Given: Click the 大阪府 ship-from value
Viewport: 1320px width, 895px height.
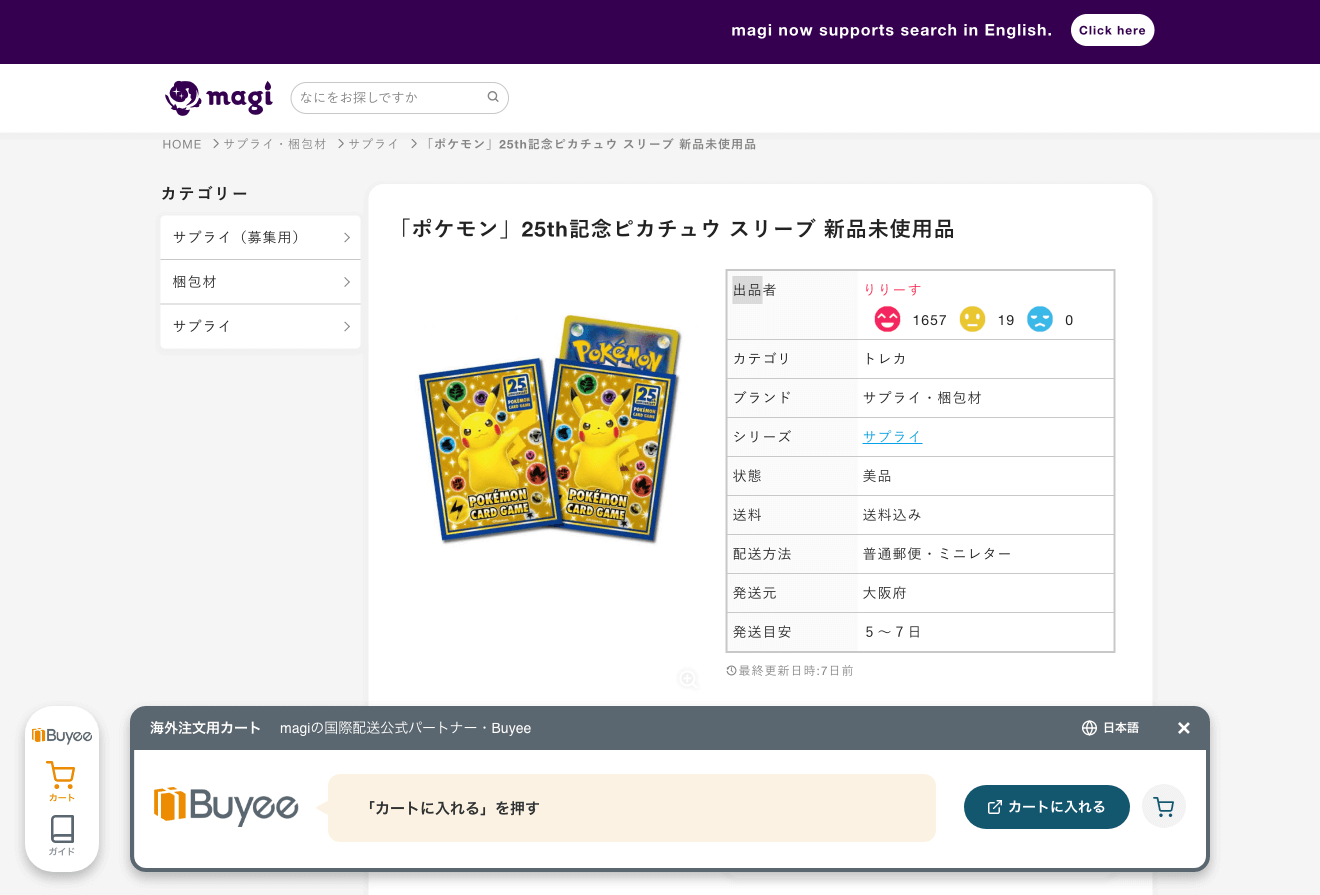Looking at the screenshot, I should coord(885,592).
